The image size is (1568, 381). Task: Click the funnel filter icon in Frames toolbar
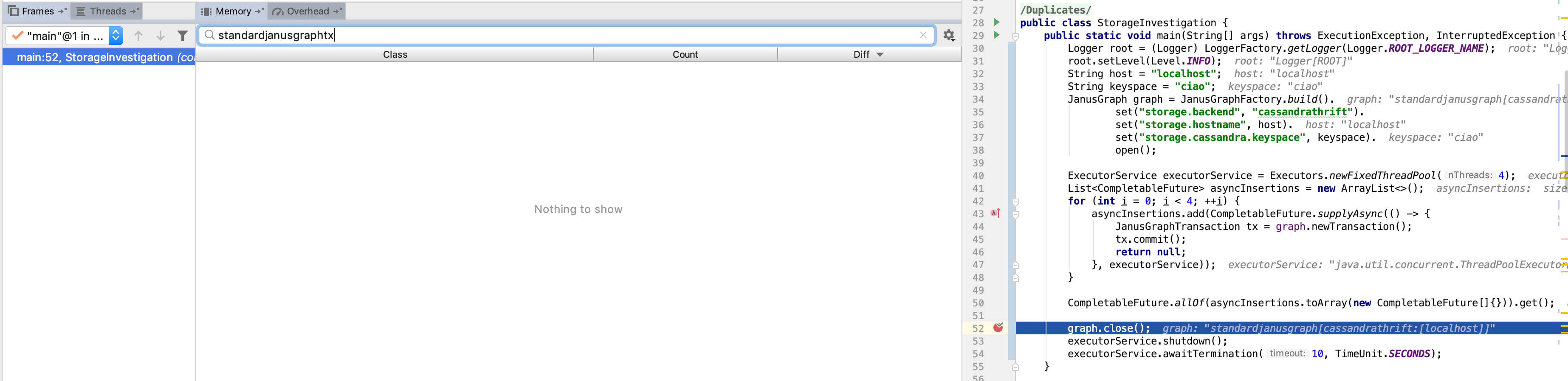click(182, 36)
